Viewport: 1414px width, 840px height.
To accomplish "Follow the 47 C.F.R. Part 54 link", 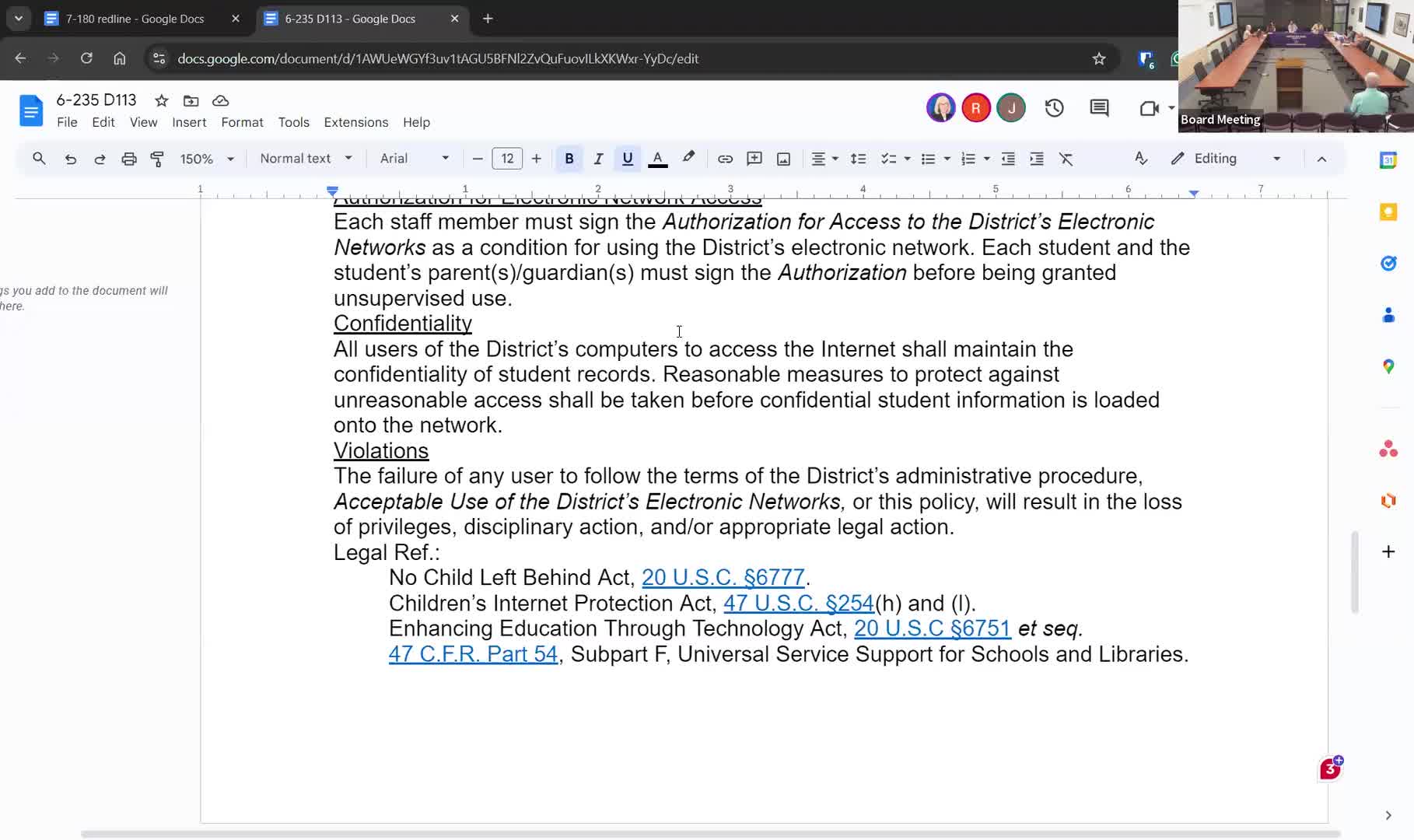I will tap(473, 654).
